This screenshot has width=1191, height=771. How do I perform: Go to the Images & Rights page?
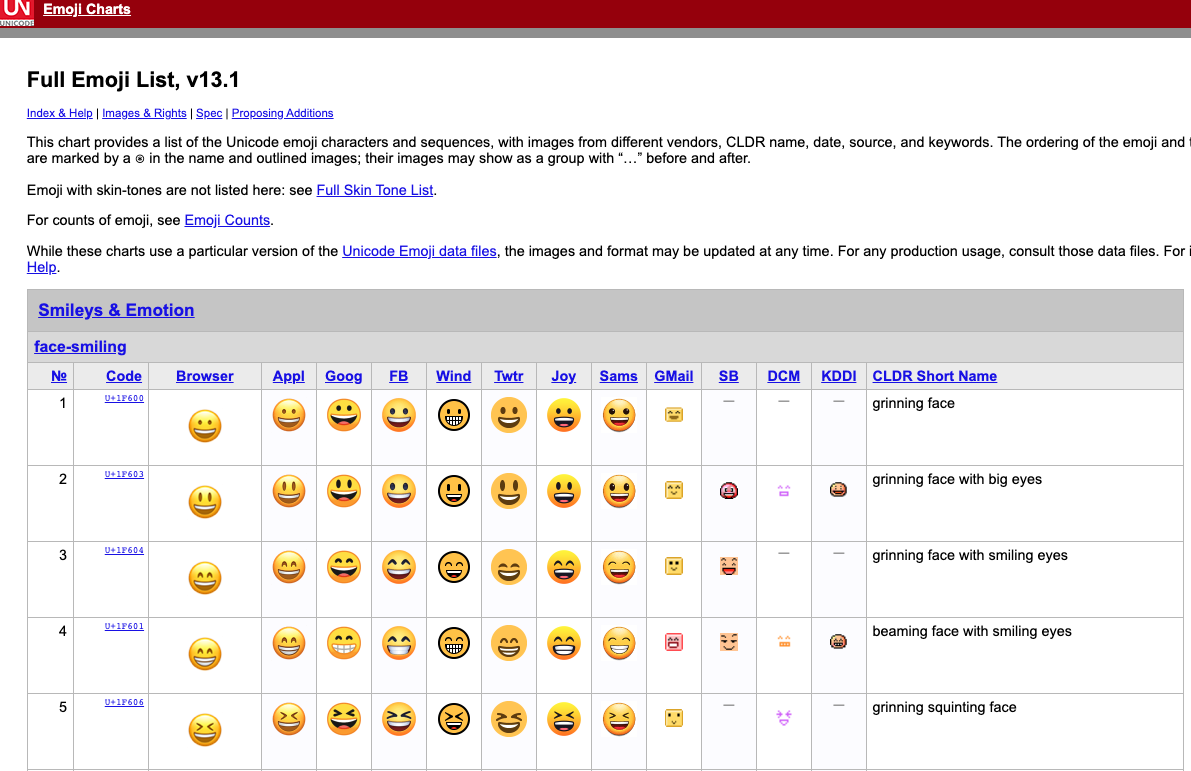click(x=144, y=113)
